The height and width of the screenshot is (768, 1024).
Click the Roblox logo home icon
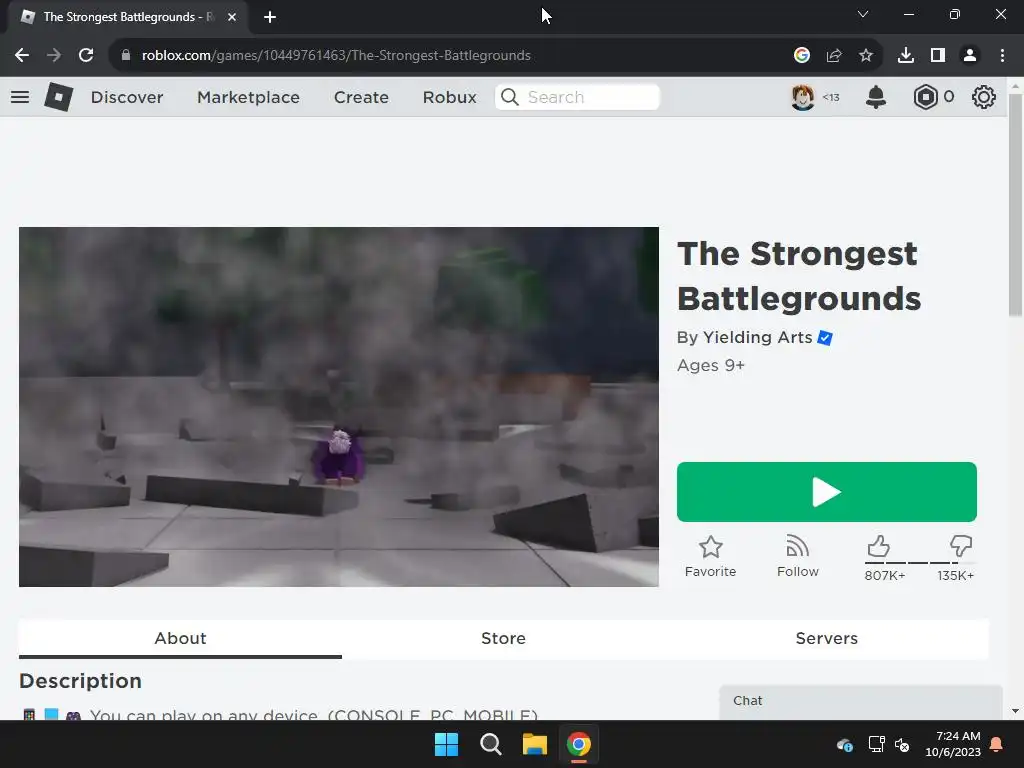pos(59,97)
